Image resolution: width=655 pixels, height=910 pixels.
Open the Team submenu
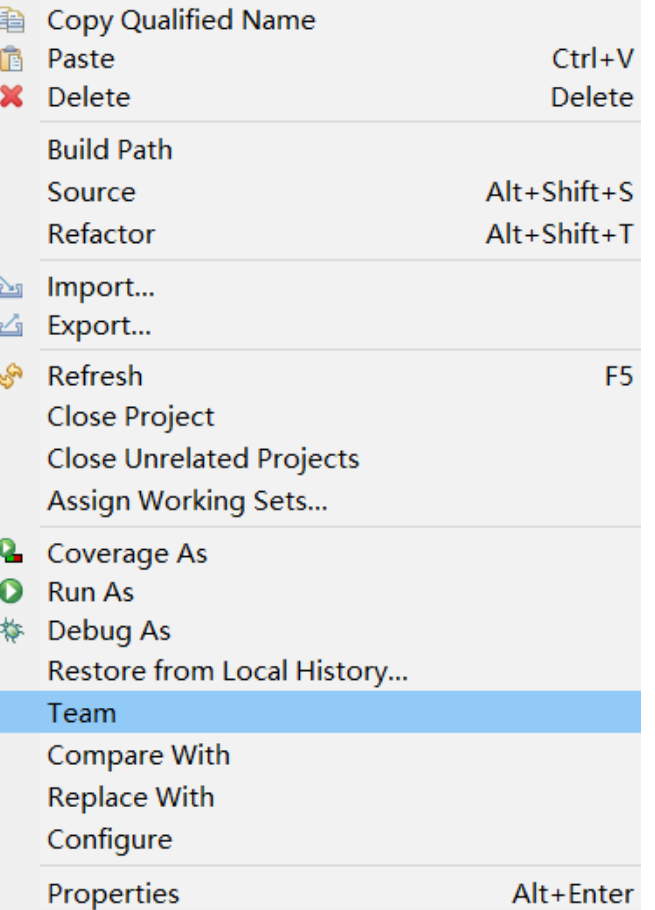point(82,713)
